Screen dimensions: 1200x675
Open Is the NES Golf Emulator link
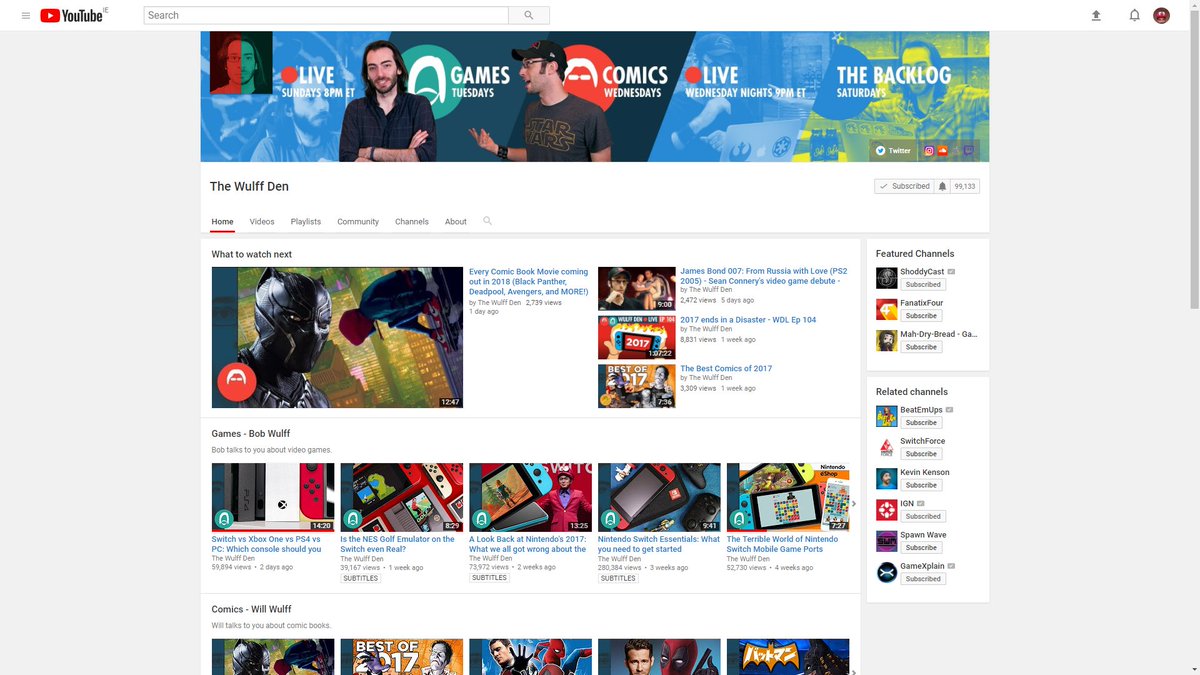coord(398,544)
